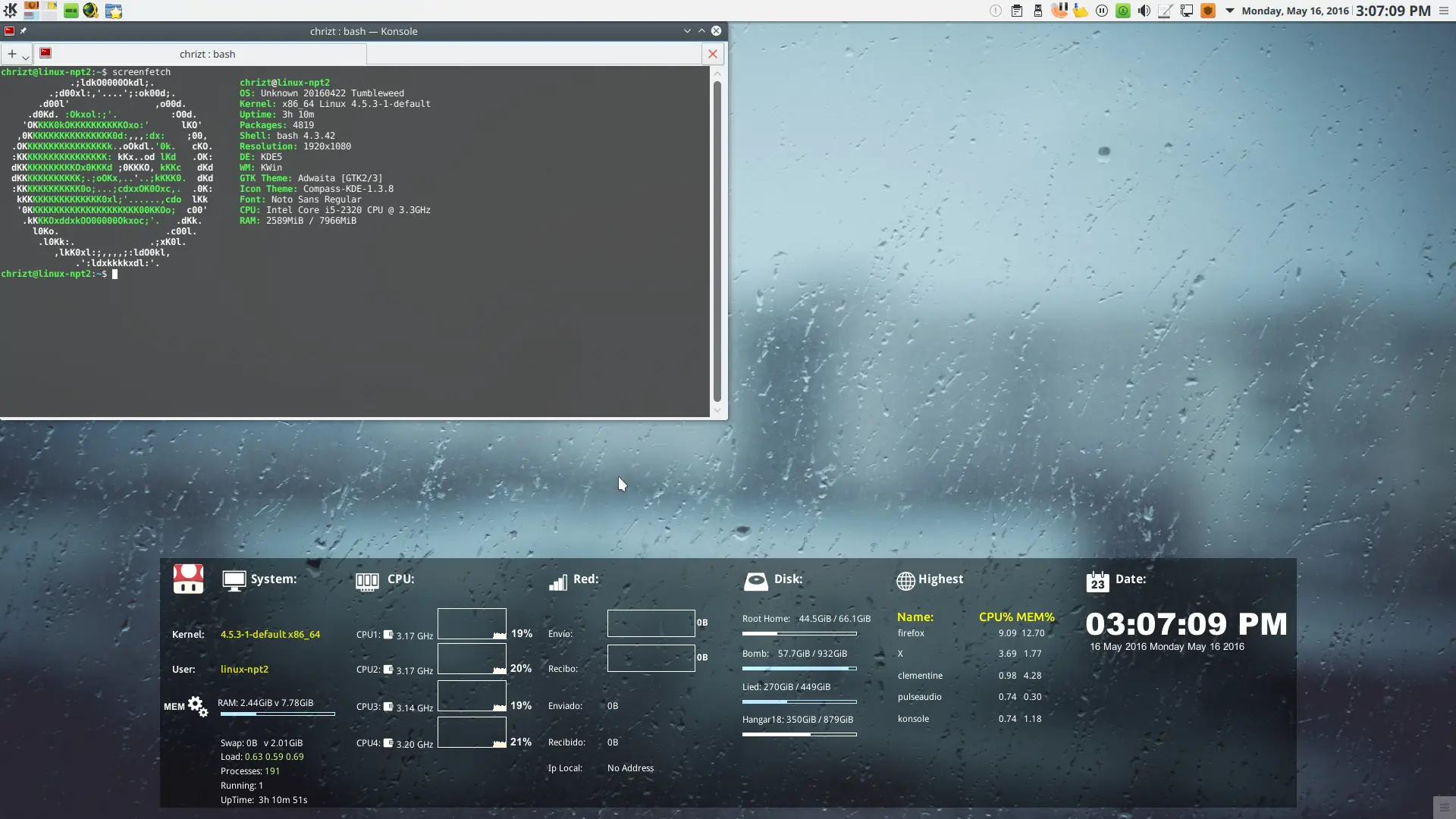This screenshot has width=1456, height=819.
Task: Click the Recibo network graph box
Action: pyautogui.click(x=651, y=658)
